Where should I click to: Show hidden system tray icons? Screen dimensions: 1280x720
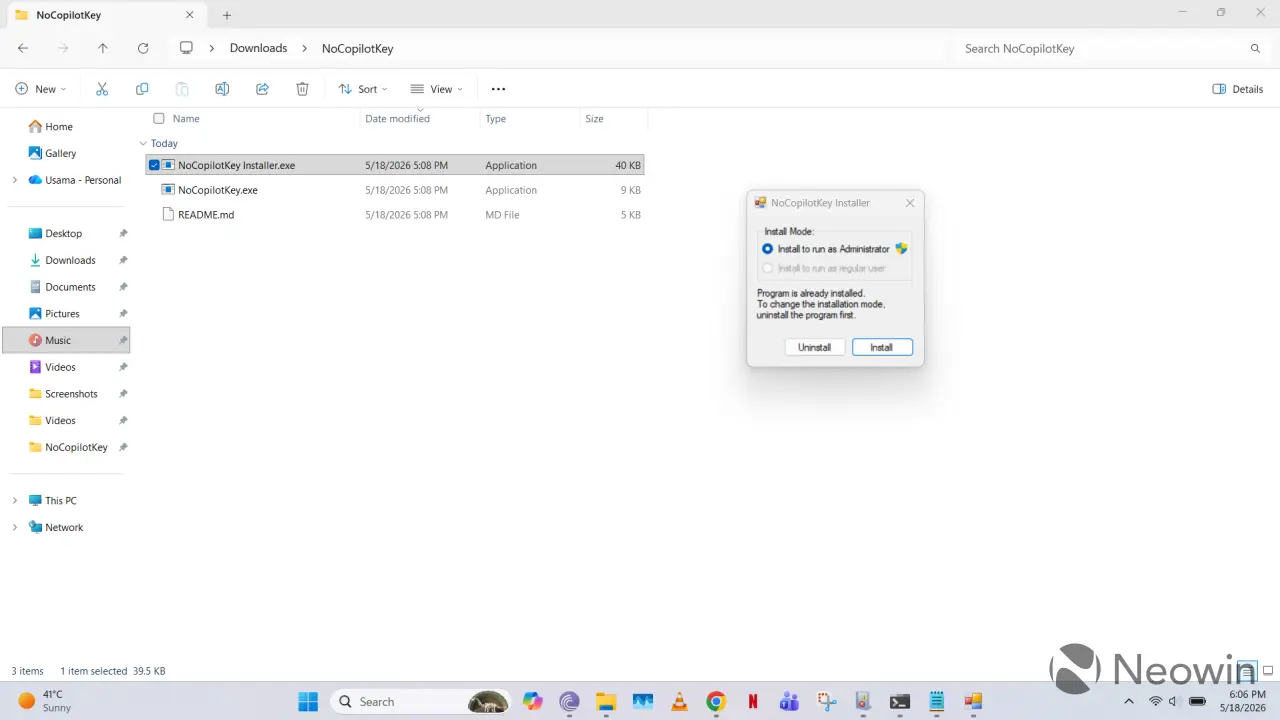(1129, 701)
